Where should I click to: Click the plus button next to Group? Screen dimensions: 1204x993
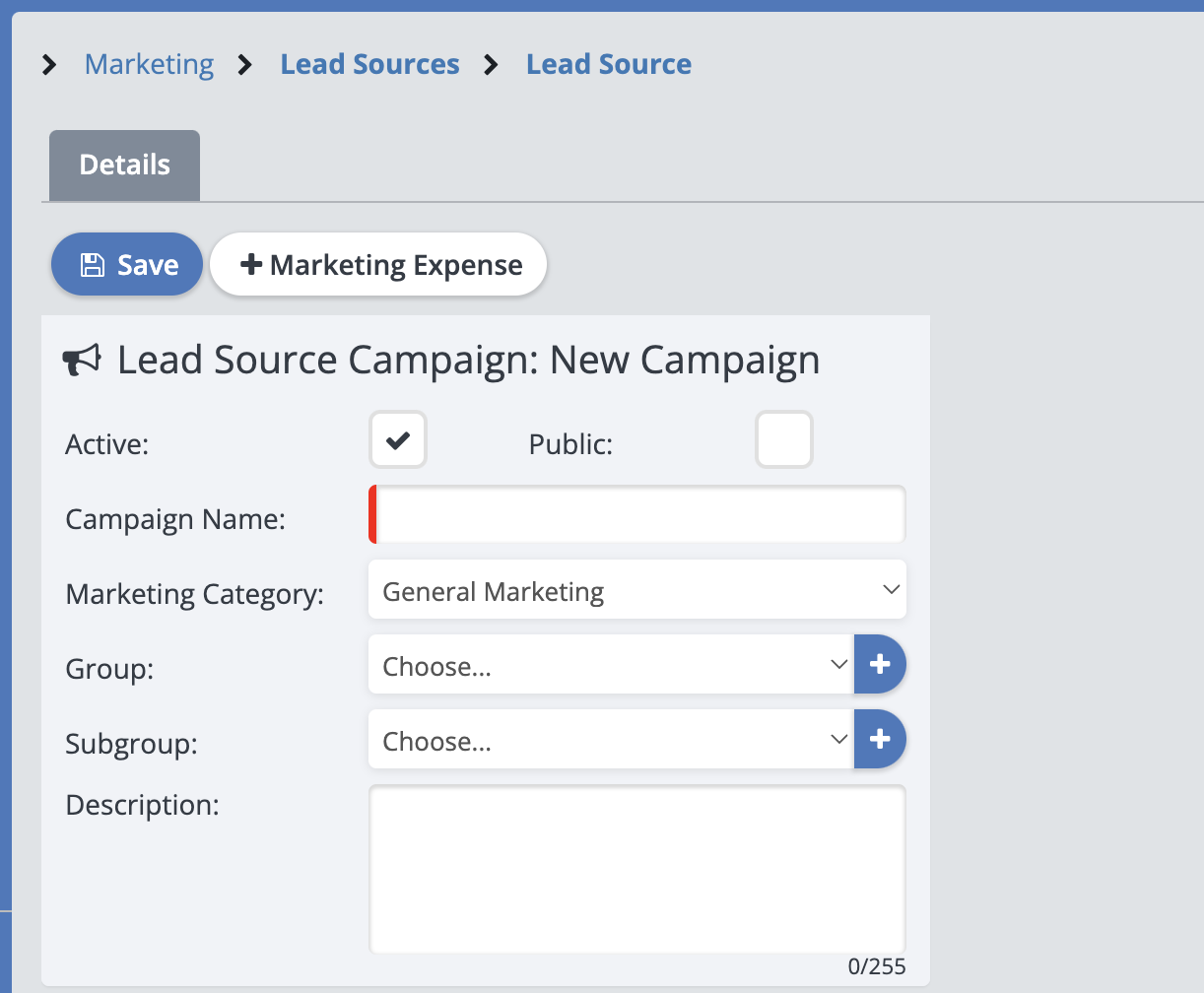pos(880,665)
